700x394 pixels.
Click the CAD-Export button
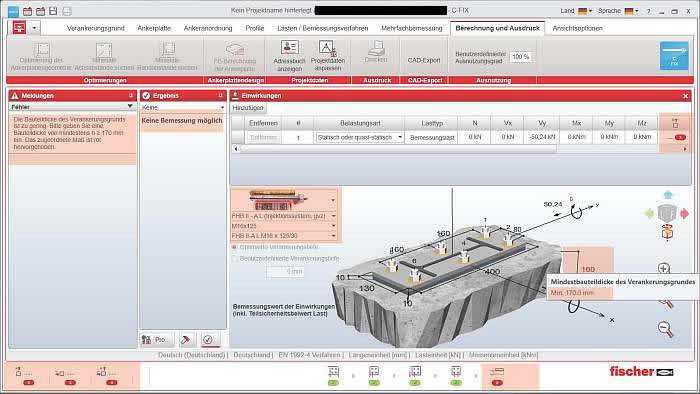pyautogui.click(x=424, y=60)
